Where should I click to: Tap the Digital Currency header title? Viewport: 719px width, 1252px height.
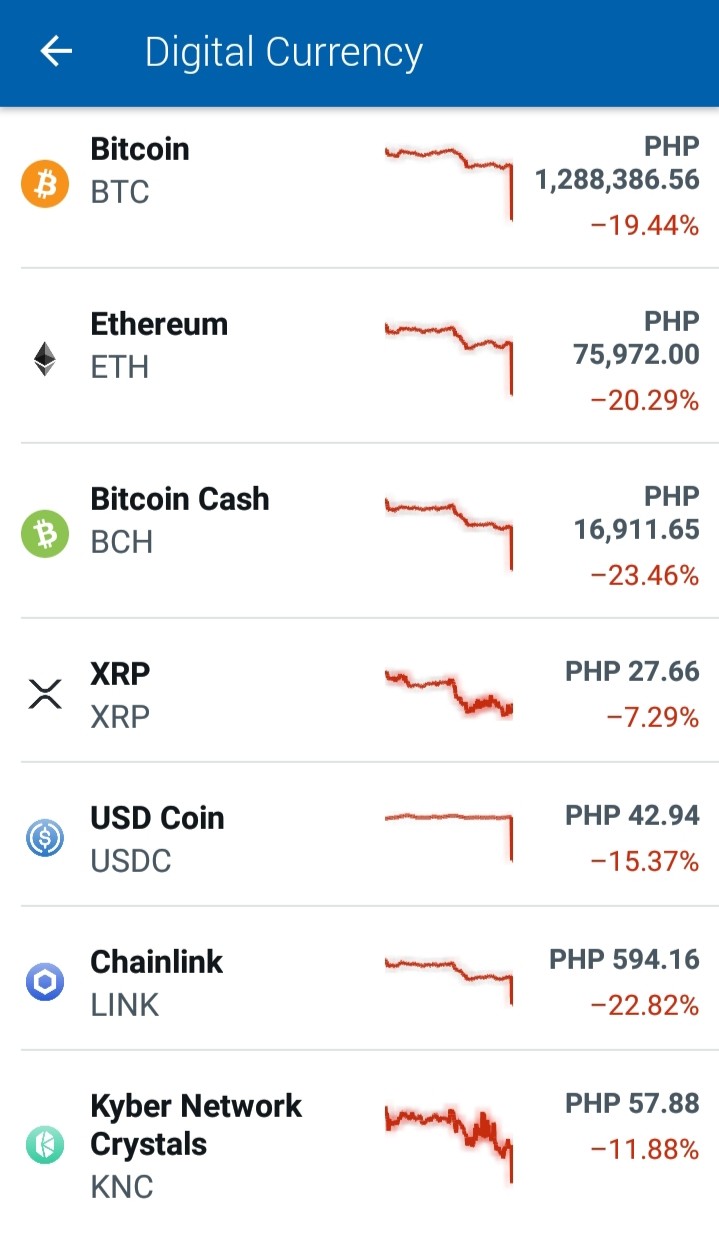point(284,53)
